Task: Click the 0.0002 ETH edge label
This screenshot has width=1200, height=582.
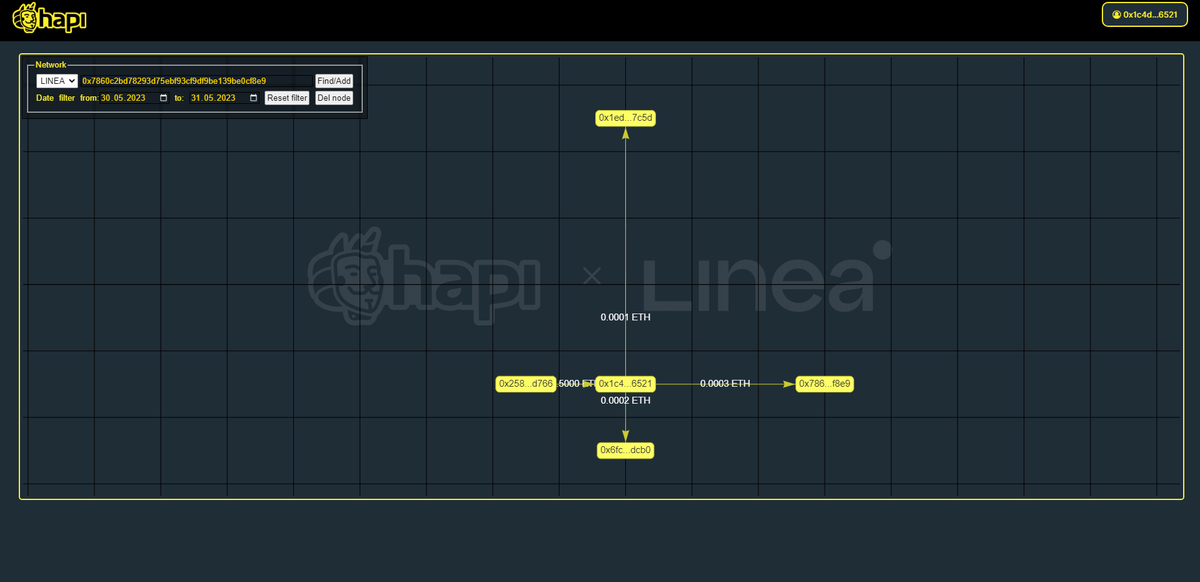Action: click(x=625, y=400)
